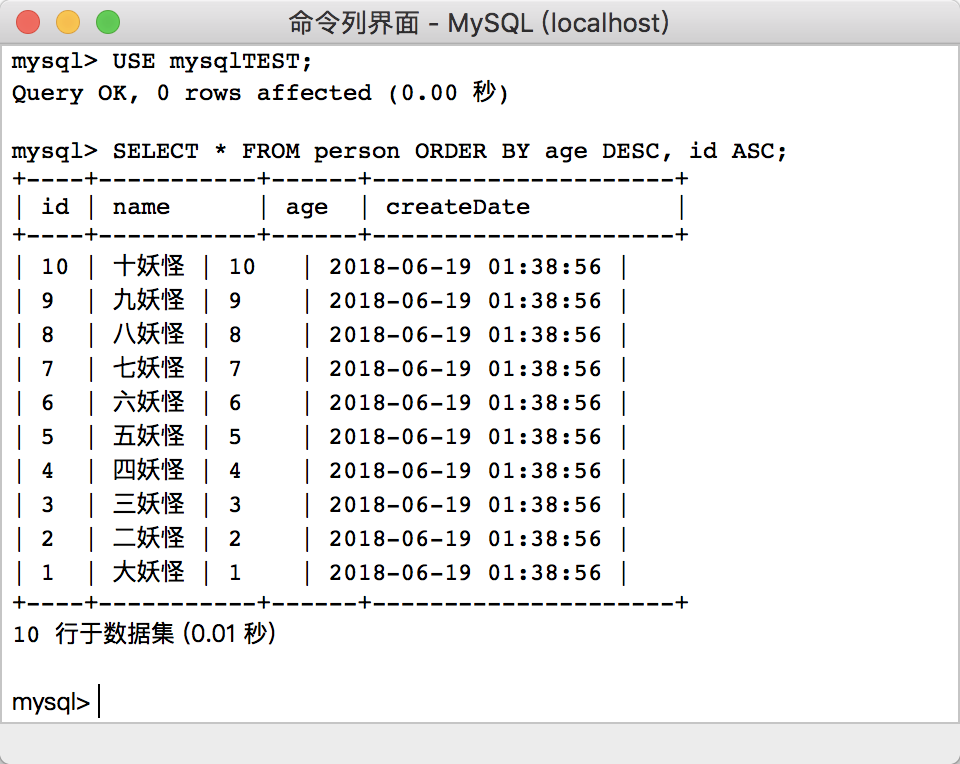The image size is (960, 764).
Task: Click the Query OK result line
Action: (260, 94)
